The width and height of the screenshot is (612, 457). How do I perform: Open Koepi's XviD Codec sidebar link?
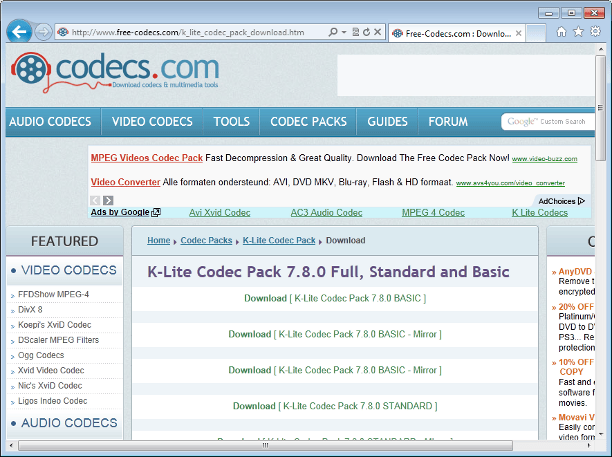pyautogui.click(x=55, y=325)
